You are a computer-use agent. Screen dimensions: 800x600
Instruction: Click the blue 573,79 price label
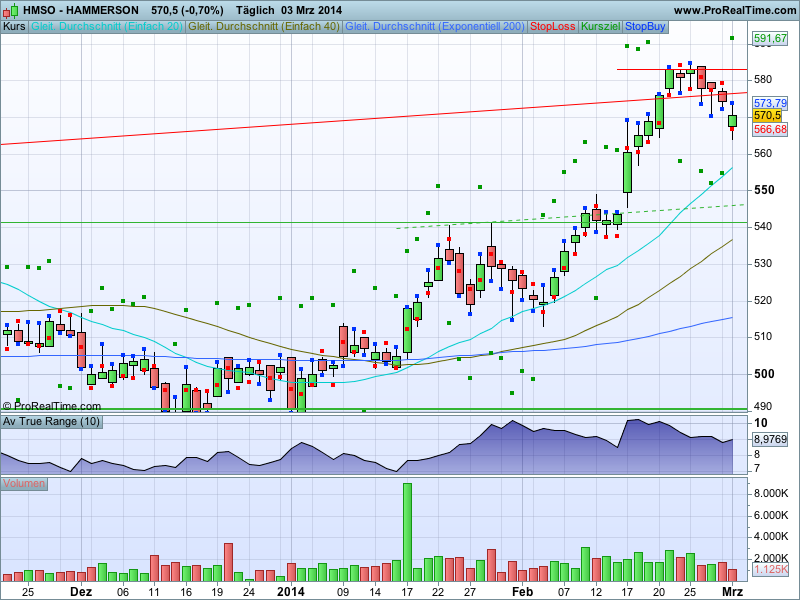point(769,103)
